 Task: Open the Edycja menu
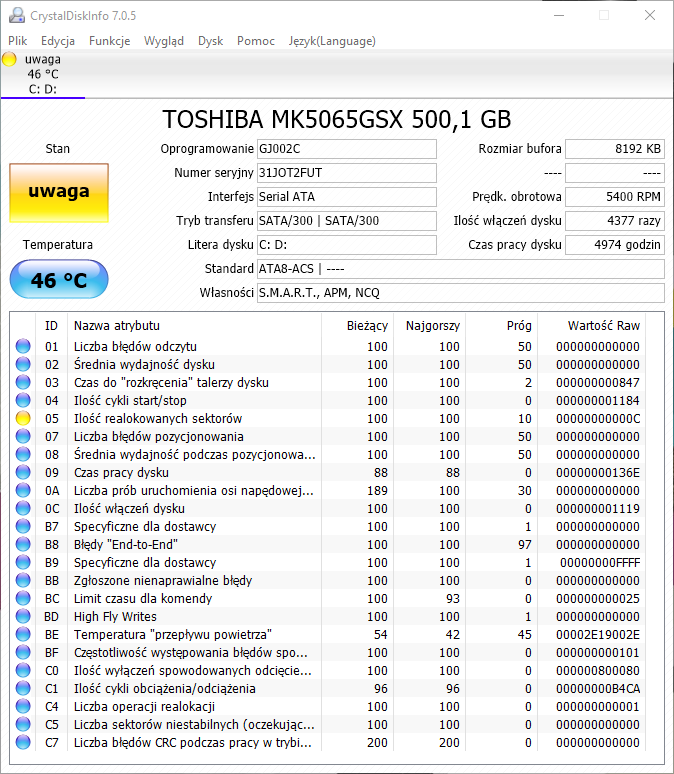(58, 41)
